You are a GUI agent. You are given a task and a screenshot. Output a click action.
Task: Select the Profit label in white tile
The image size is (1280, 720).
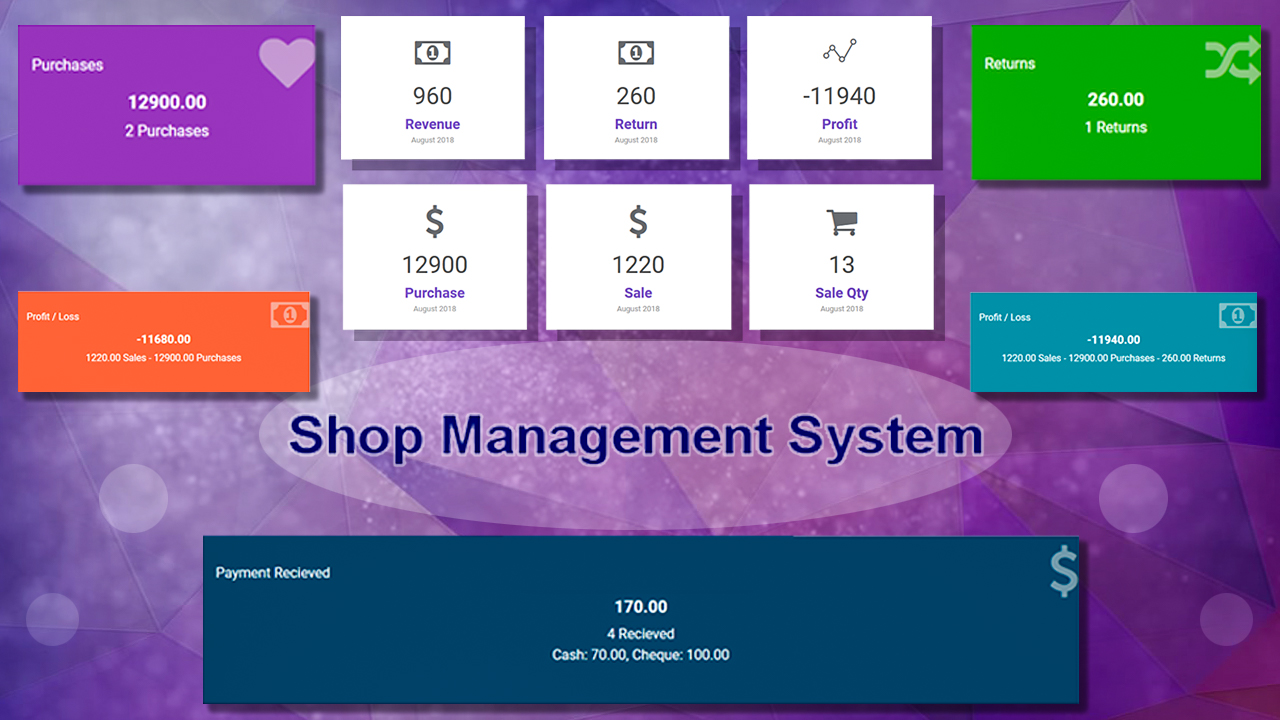click(839, 124)
